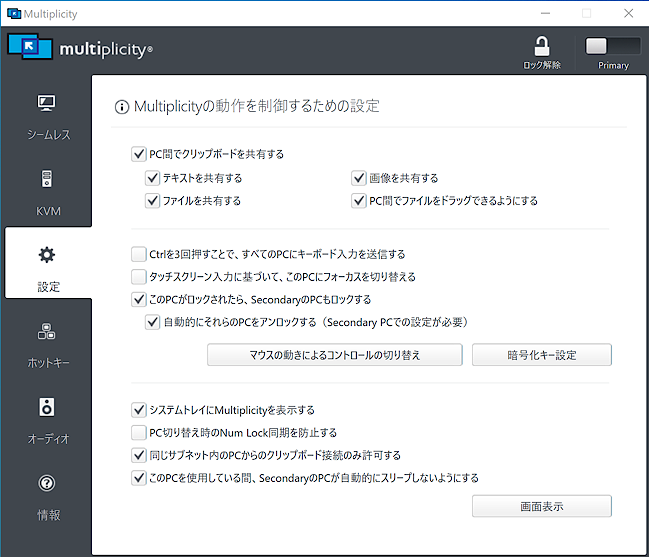649x557 pixels.
Task: Click the ロック解除 padlock icon
Action: click(541, 46)
